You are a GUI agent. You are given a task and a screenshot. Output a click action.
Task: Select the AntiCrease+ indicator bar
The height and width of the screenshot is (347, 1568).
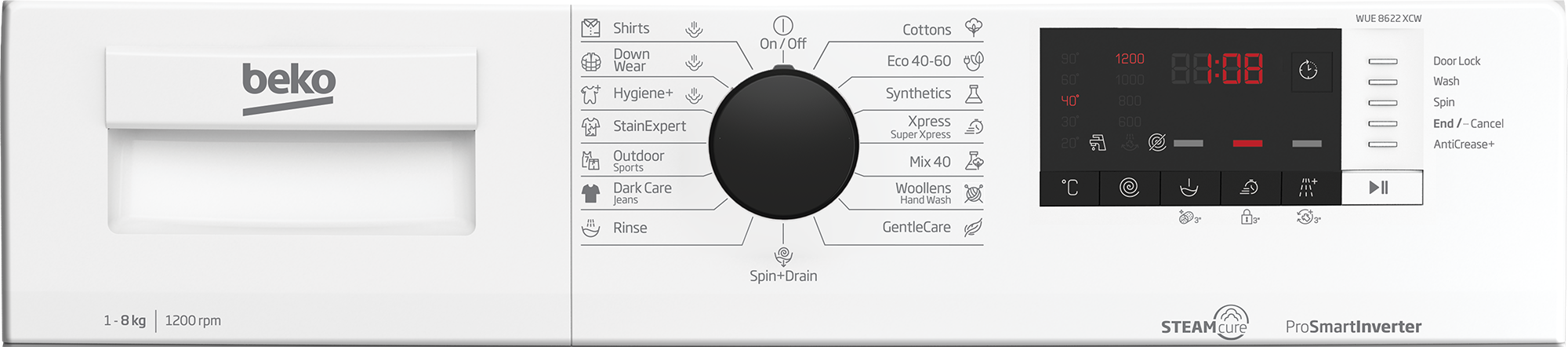click(1383, 144)
